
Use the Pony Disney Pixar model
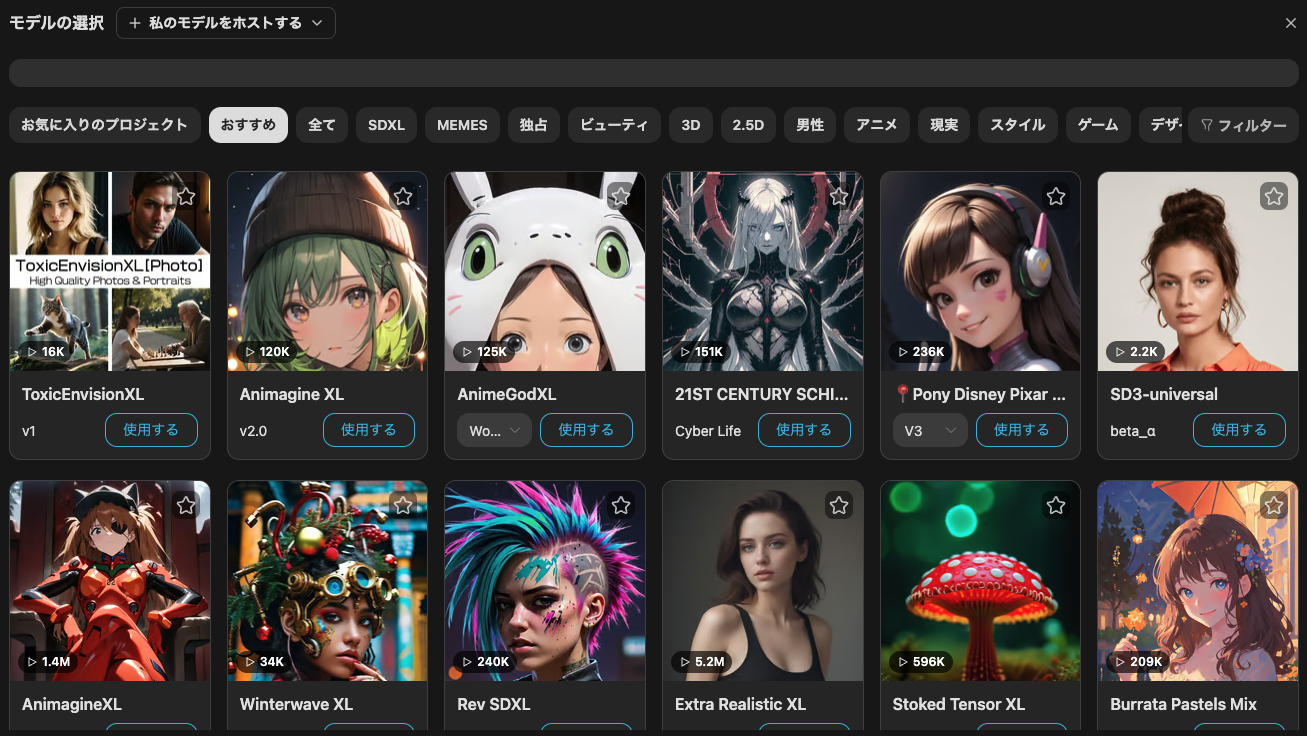1021,430
